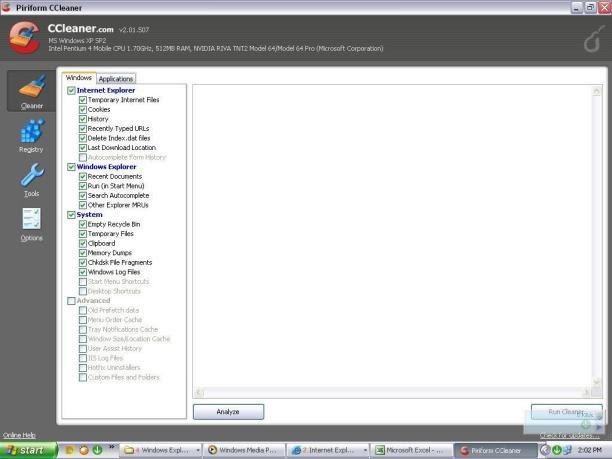Open the Registry section in sidebar
612x459 pixels.
pos(31,136)
